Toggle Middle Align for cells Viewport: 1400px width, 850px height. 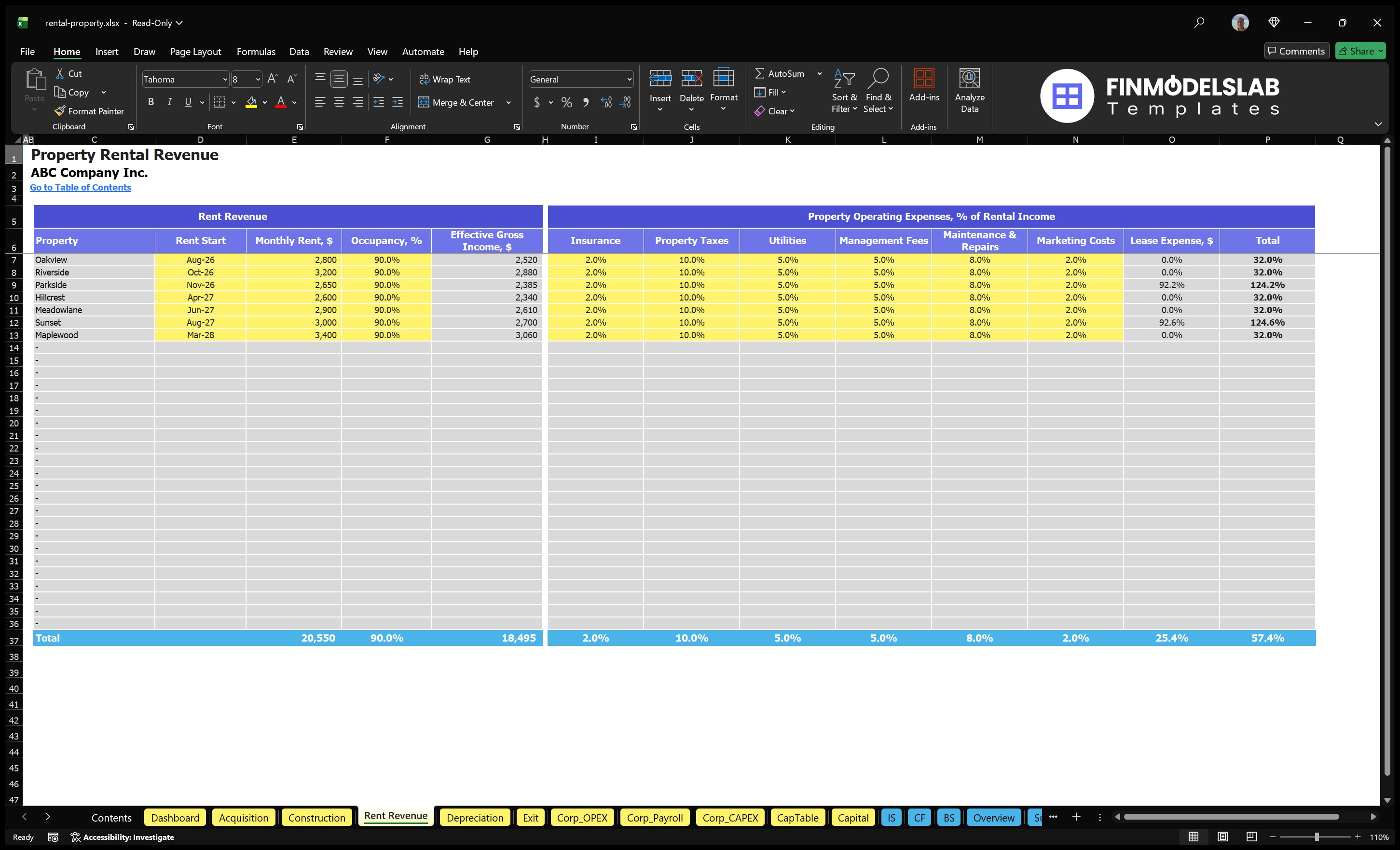339,79
